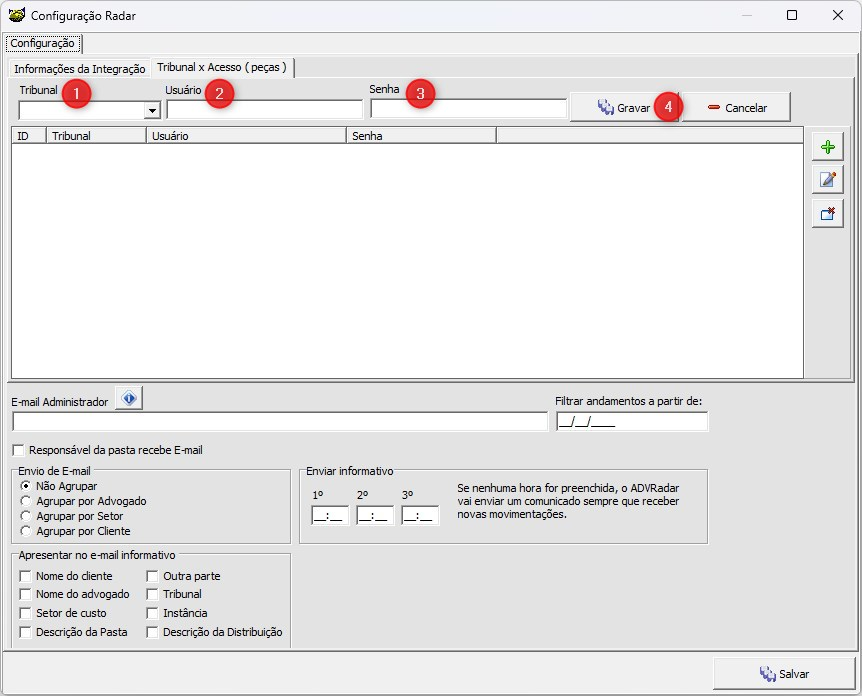Click the ID column header
Screen dimensions: 862x696
coord(29,136)
